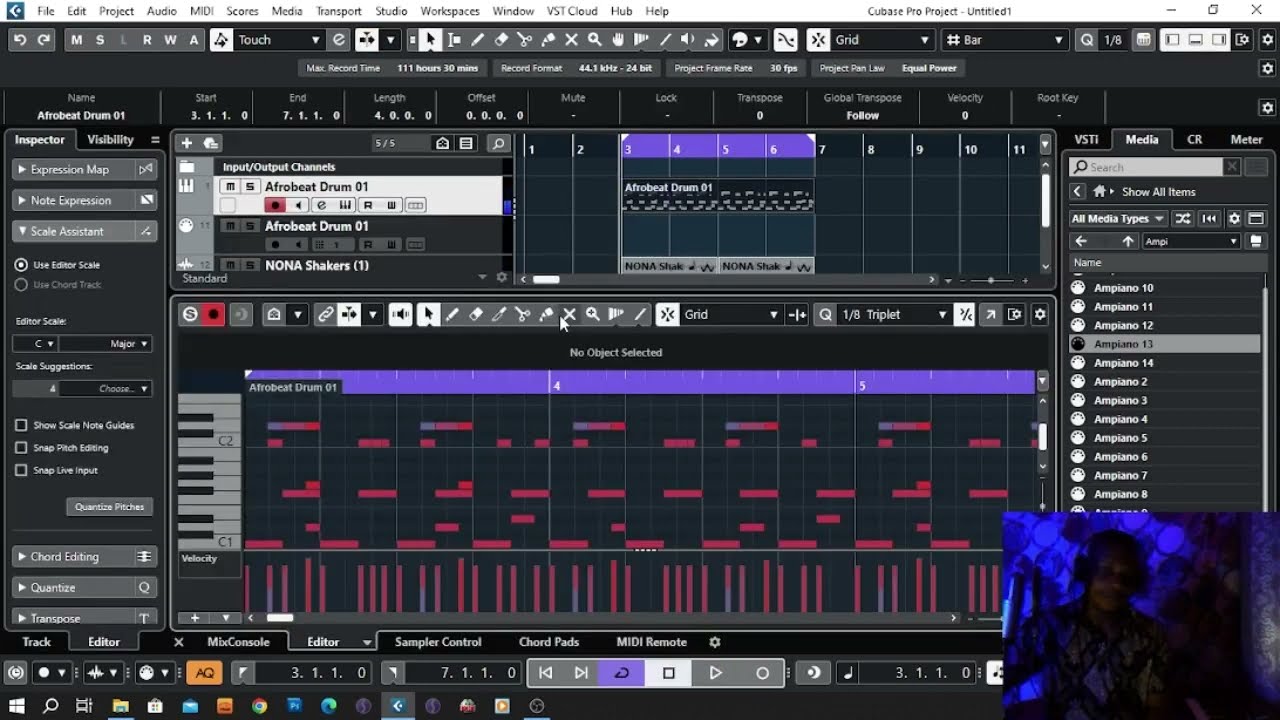Select the Trim tool in the key editor

499,314
